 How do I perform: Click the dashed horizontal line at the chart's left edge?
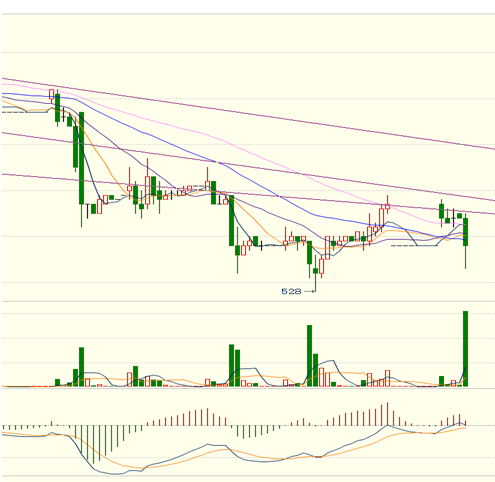tap(14, 112)
